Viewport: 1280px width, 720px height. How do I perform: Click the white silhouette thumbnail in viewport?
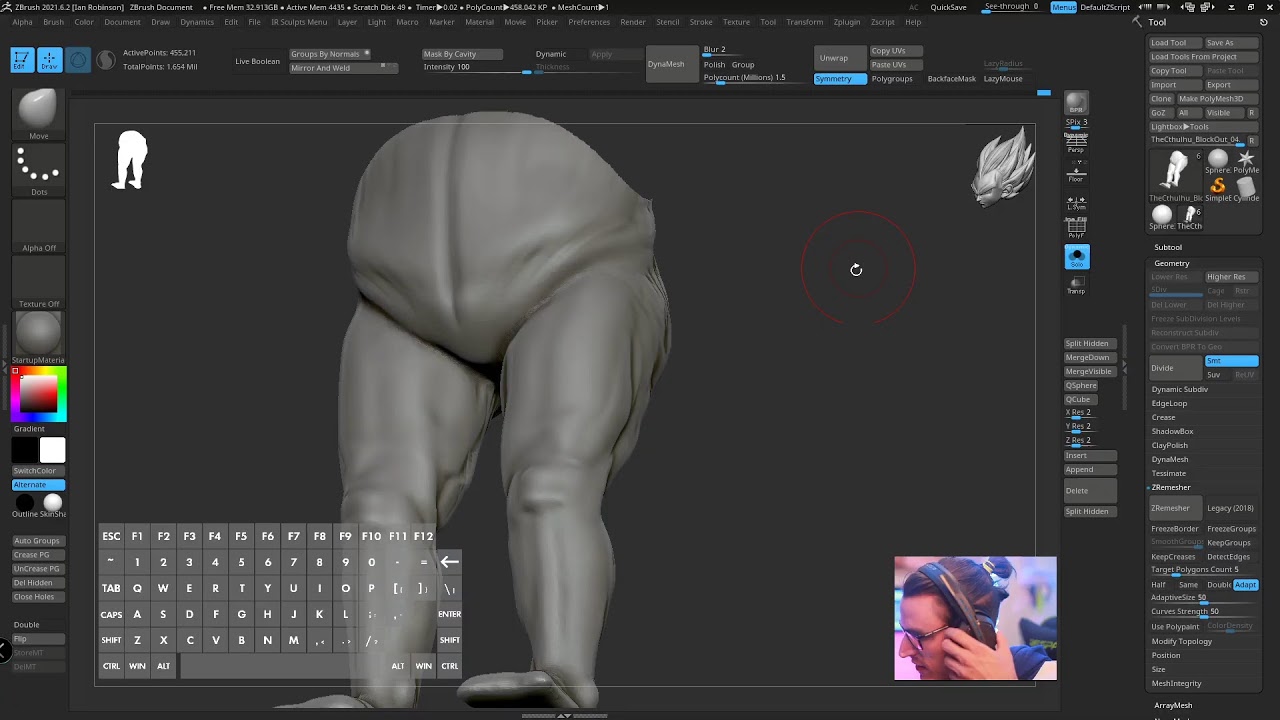pos(130,160)
